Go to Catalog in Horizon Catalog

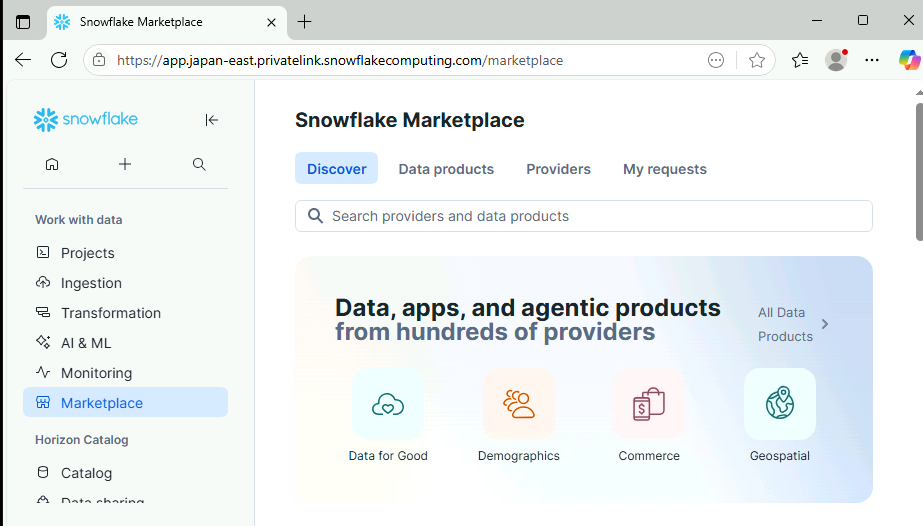(x=86, y=473)
